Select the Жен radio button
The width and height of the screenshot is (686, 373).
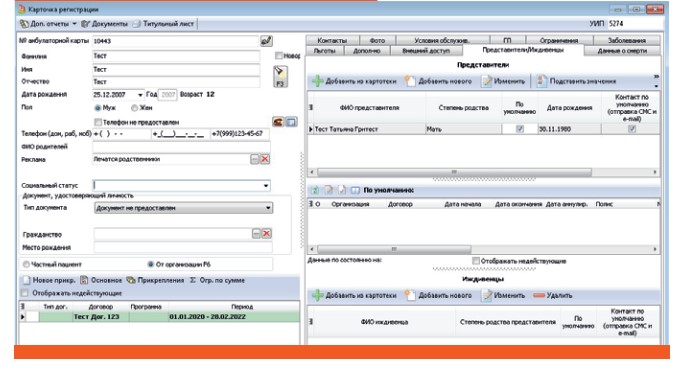[134, 108]
